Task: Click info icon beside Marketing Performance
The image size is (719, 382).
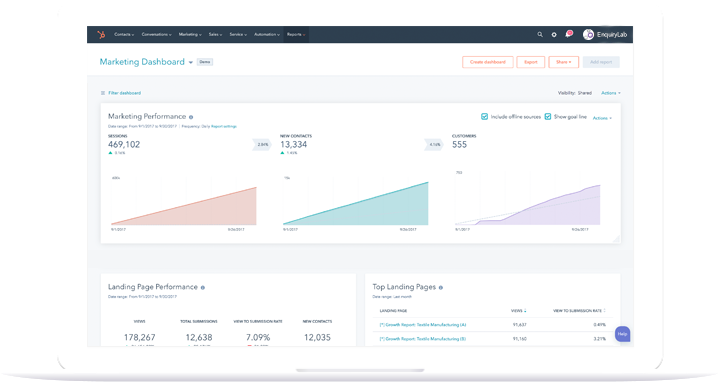Action: (x=191, y=117)
